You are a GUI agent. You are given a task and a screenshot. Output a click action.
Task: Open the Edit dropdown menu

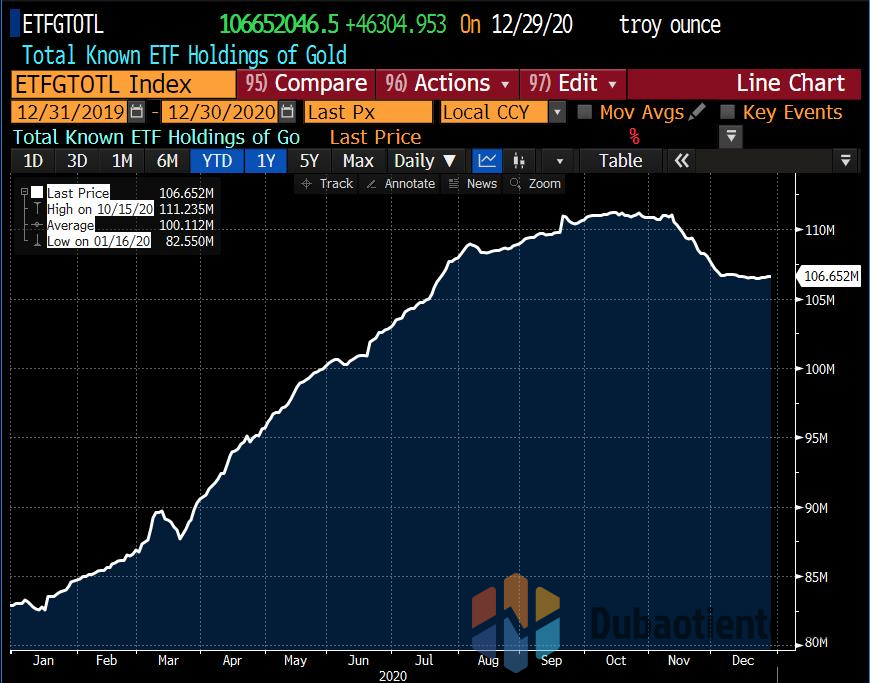(573, 84)
